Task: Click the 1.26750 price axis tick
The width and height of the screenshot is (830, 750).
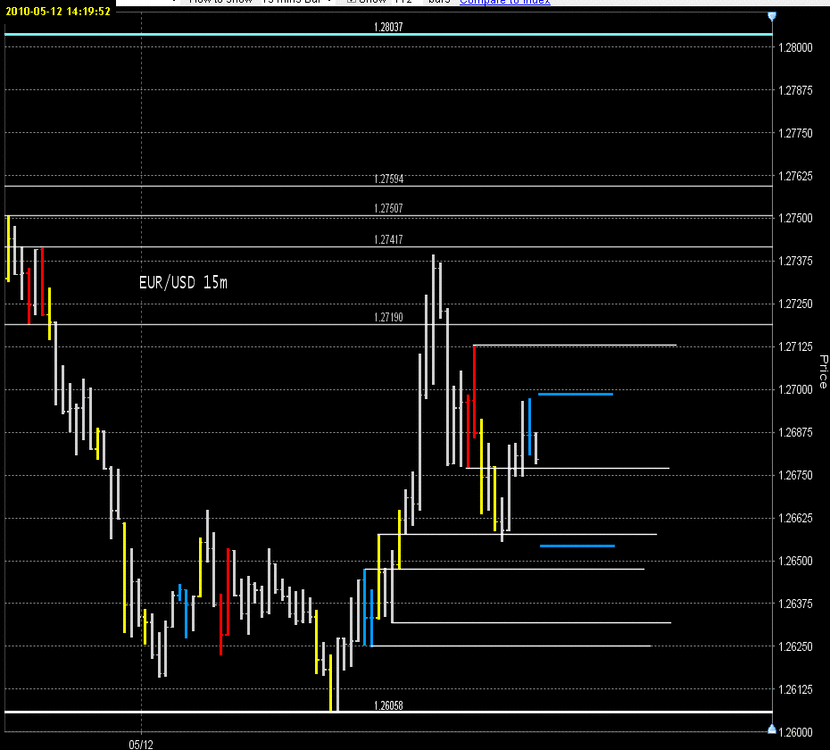Action: tap(795, 475)
